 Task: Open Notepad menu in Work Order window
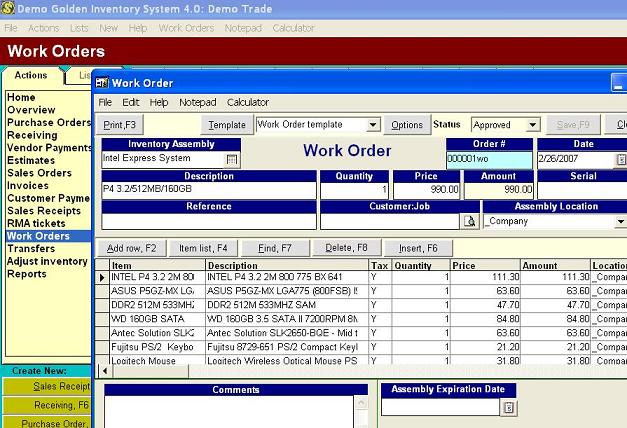click(198, 102)
